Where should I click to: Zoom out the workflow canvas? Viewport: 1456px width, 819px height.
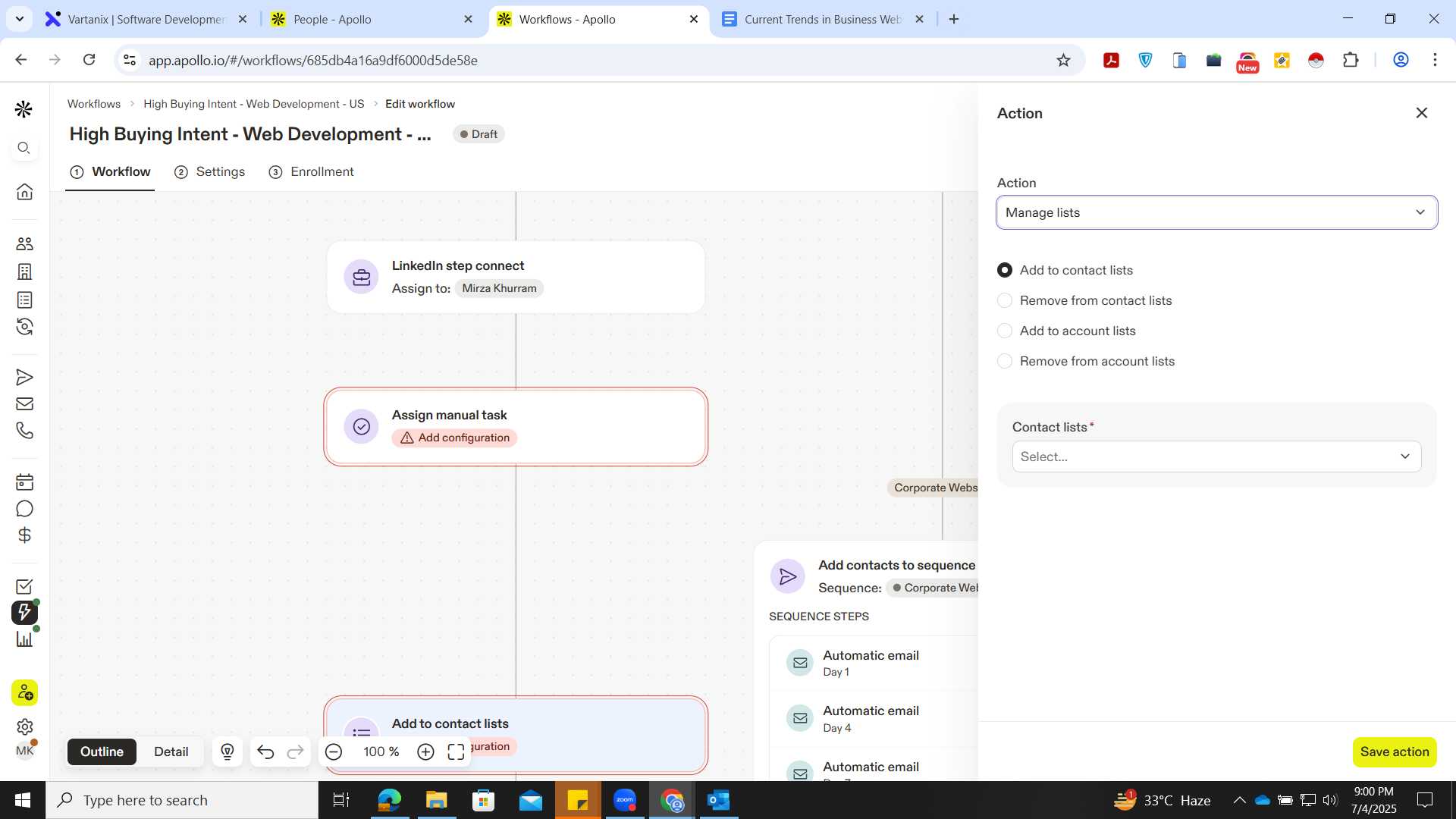tap(334, 752)
